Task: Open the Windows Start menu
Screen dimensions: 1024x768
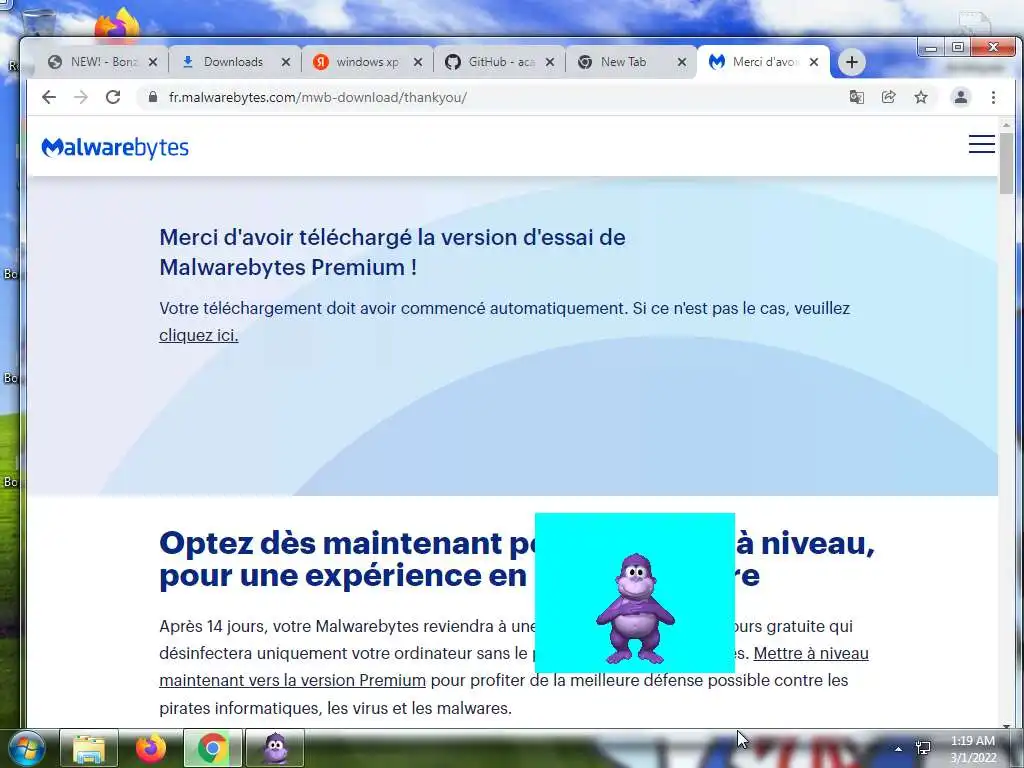Action: click(x=26, y=749)
